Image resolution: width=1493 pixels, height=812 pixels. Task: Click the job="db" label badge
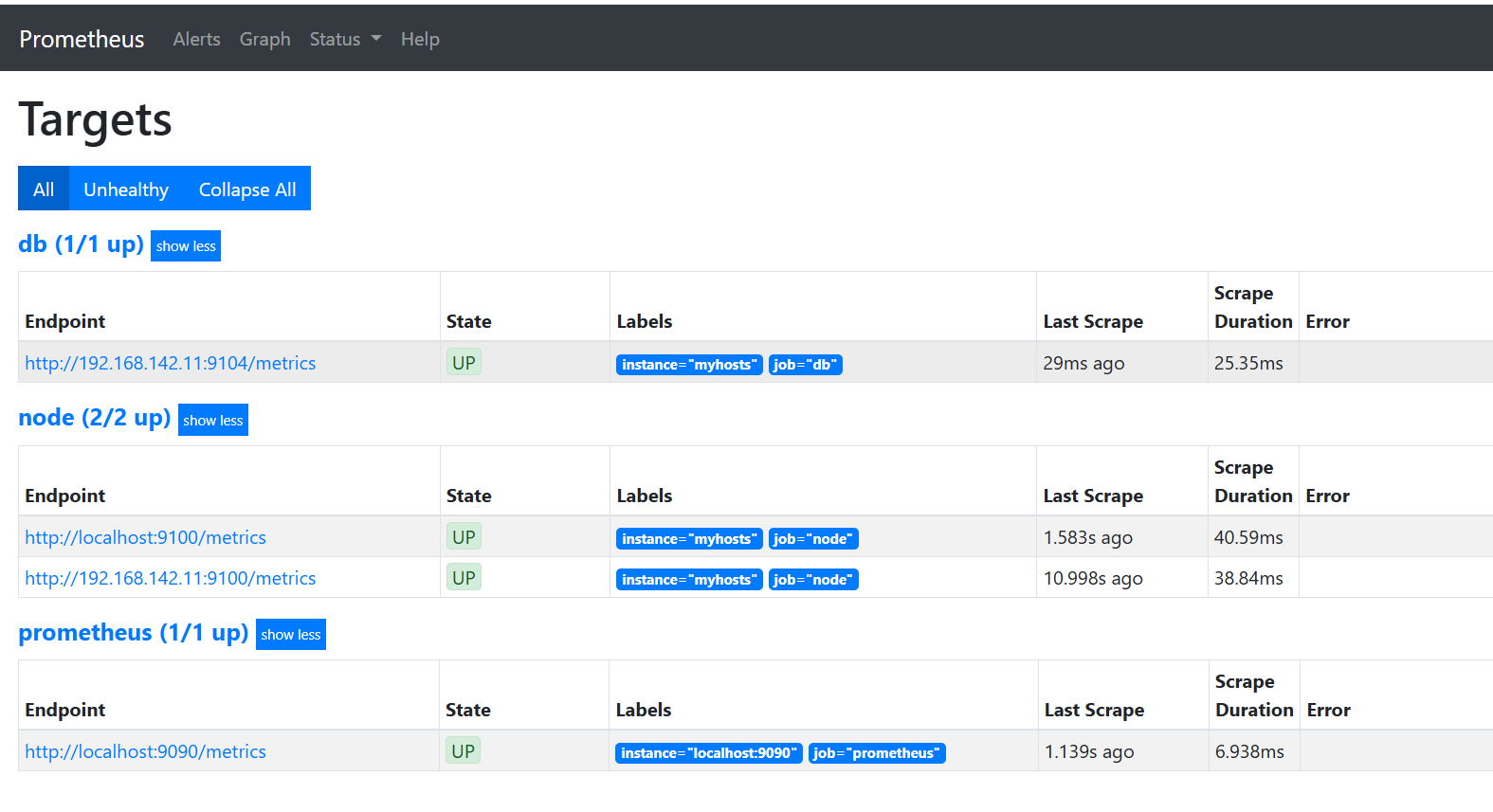(805, 364)
